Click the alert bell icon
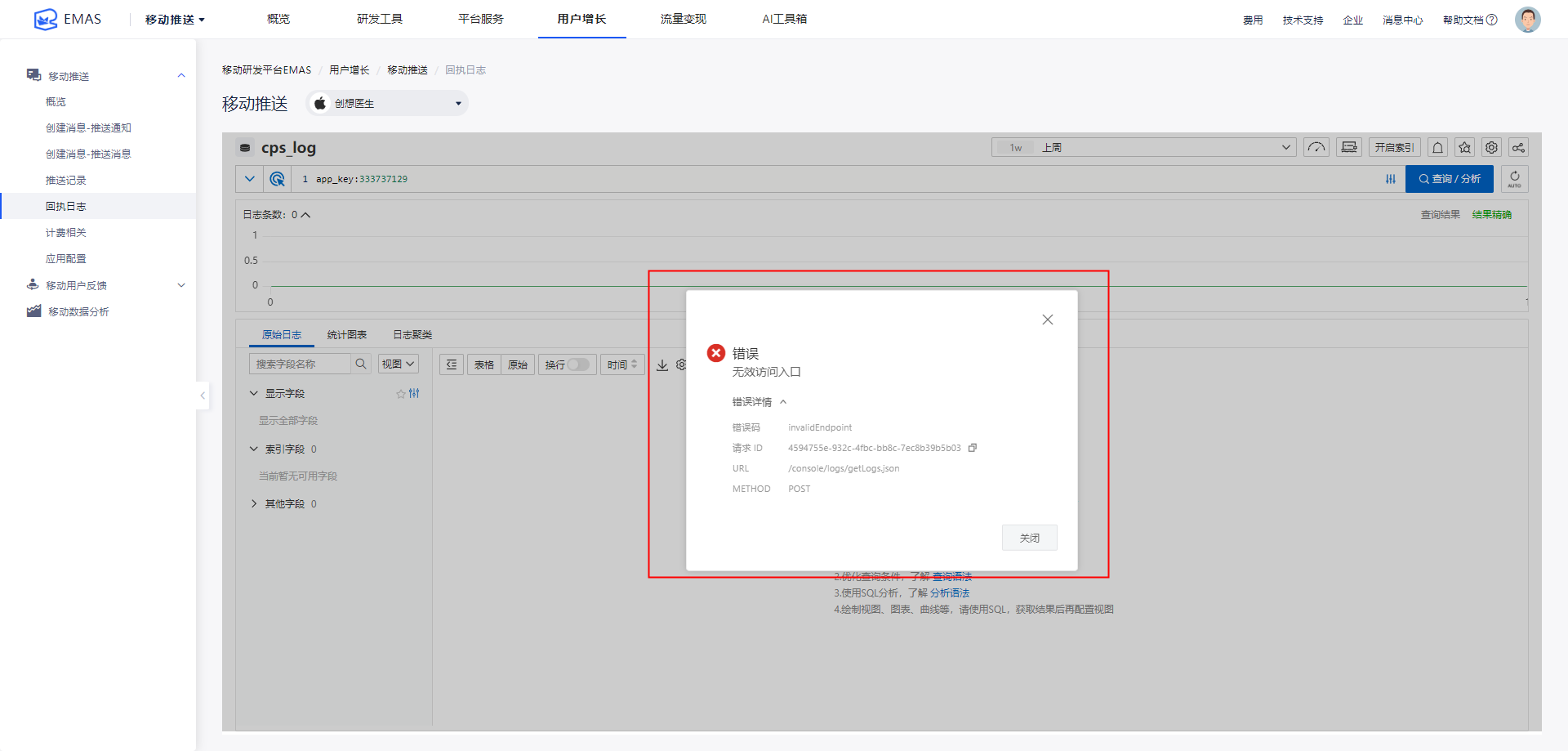The height and width of the screenshot is (751, 1568). 1438,147
